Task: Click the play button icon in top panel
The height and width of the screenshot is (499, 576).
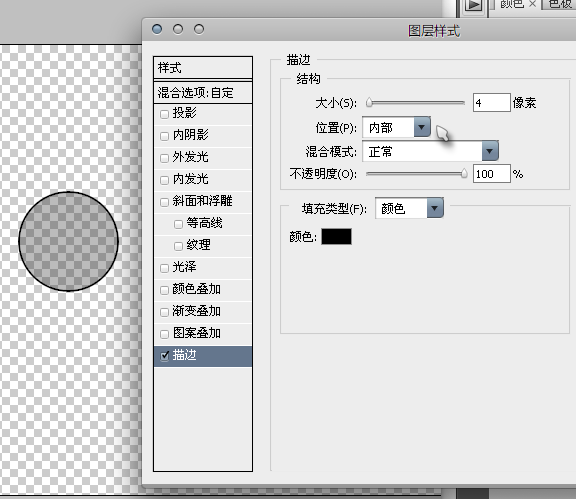Action: 474,5
